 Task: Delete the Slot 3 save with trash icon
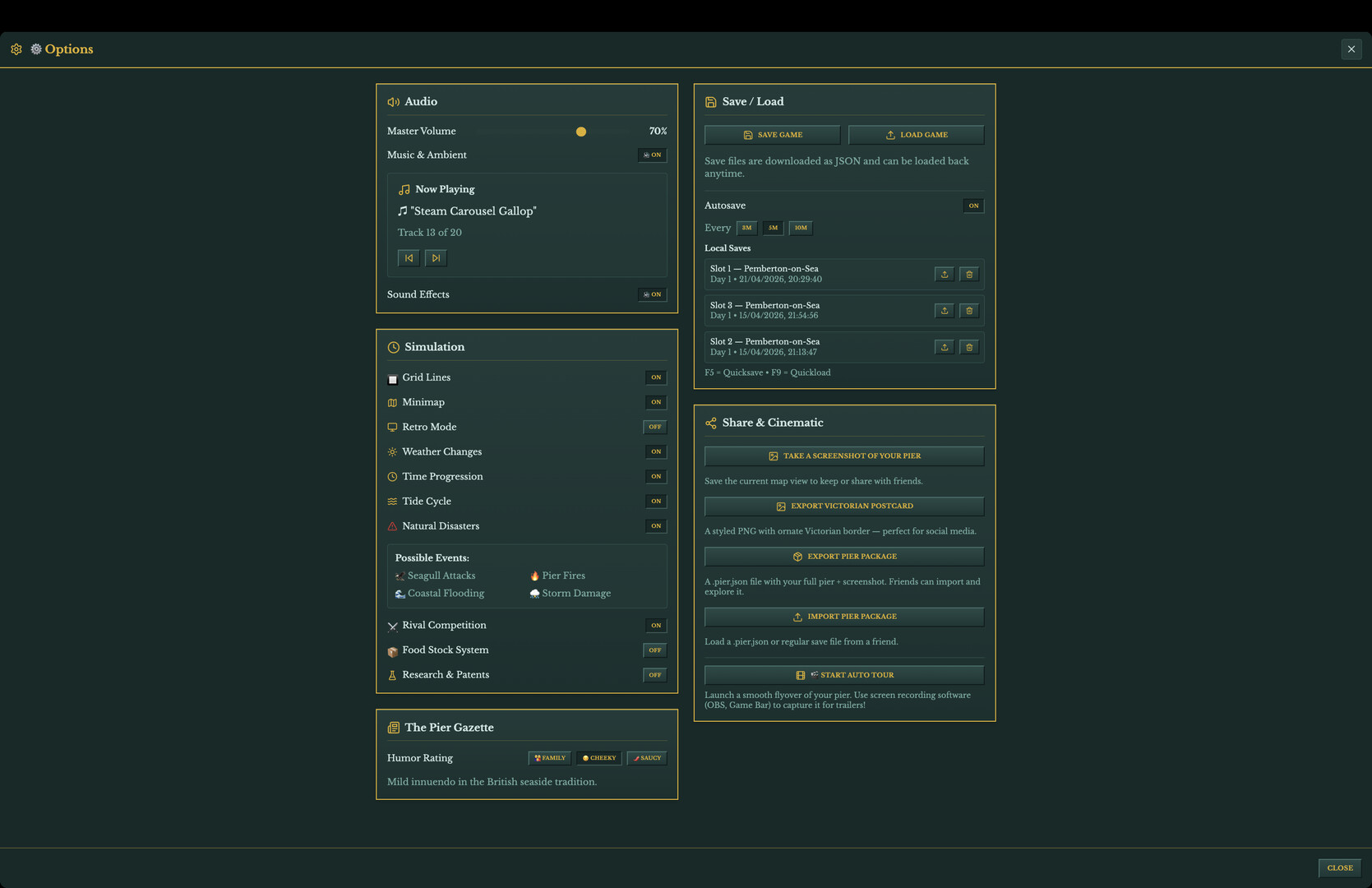coord(969,311)
